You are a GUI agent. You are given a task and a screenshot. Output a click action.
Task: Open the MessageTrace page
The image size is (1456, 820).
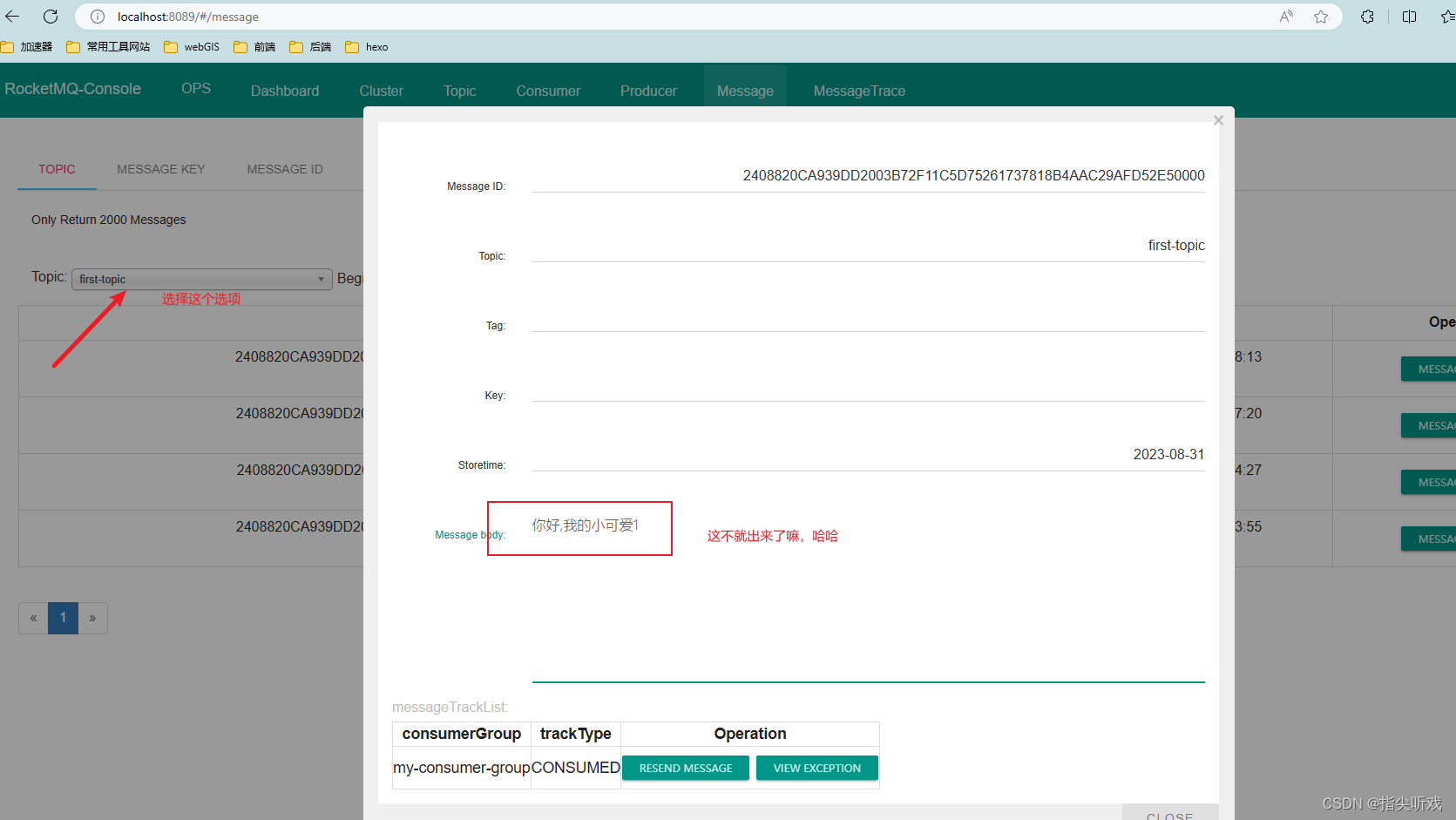coord(859,91)
